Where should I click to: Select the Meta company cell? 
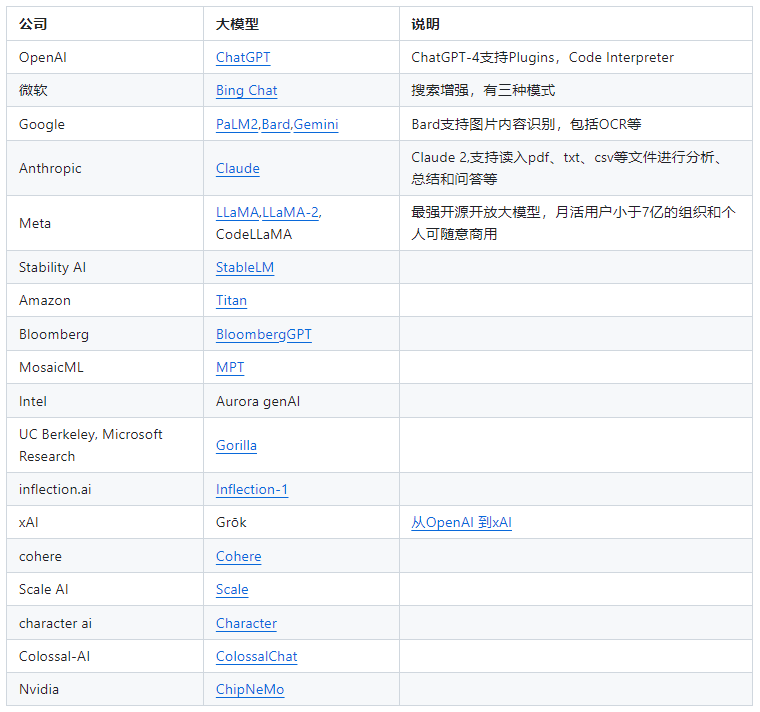[x=105, y=223]
